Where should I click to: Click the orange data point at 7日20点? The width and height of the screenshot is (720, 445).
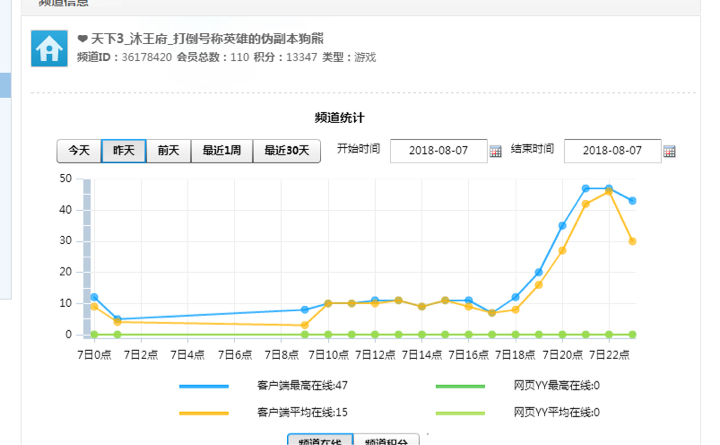pos(562,250)
